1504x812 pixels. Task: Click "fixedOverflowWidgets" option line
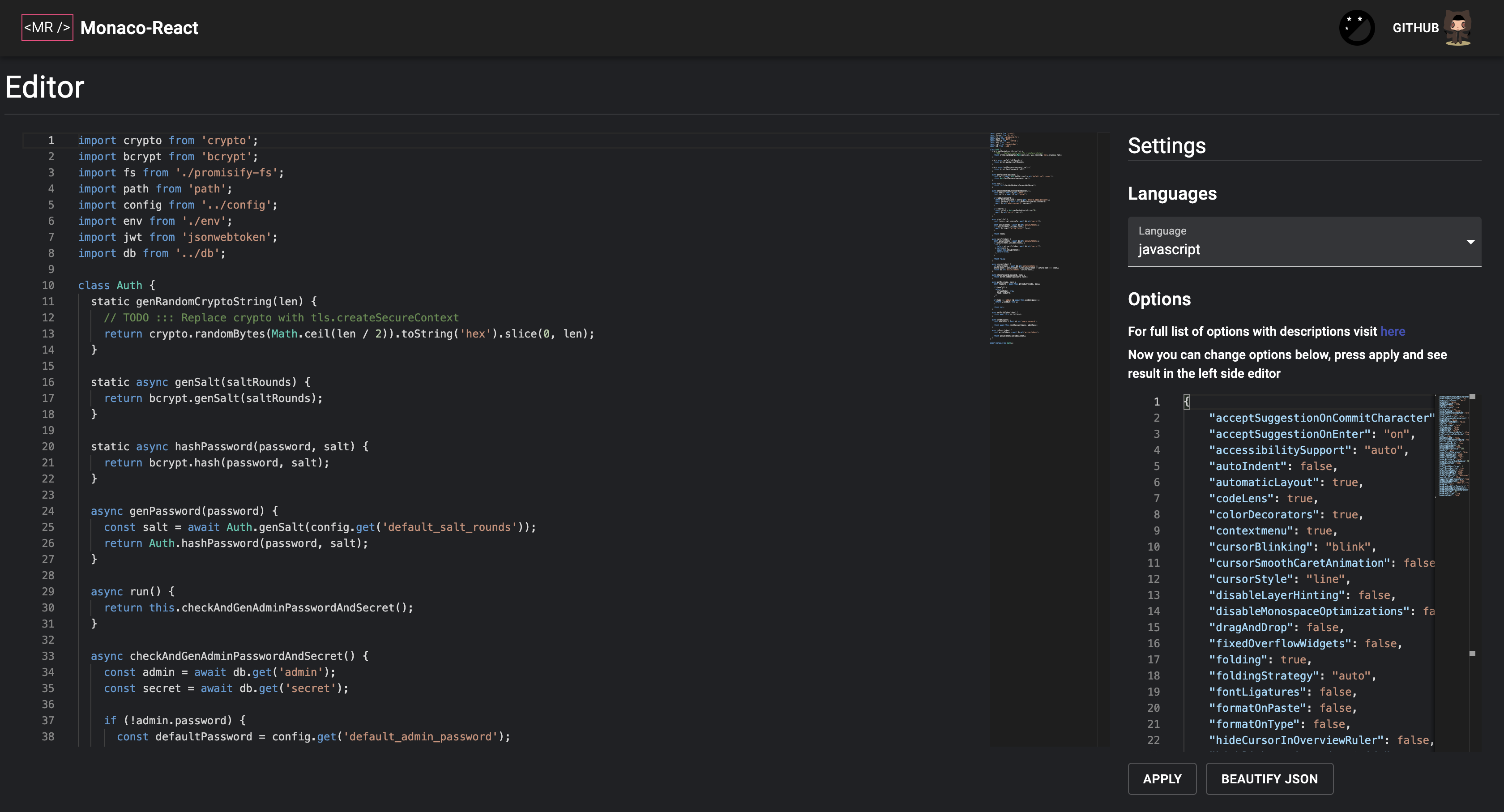(x=1305, y=643)
